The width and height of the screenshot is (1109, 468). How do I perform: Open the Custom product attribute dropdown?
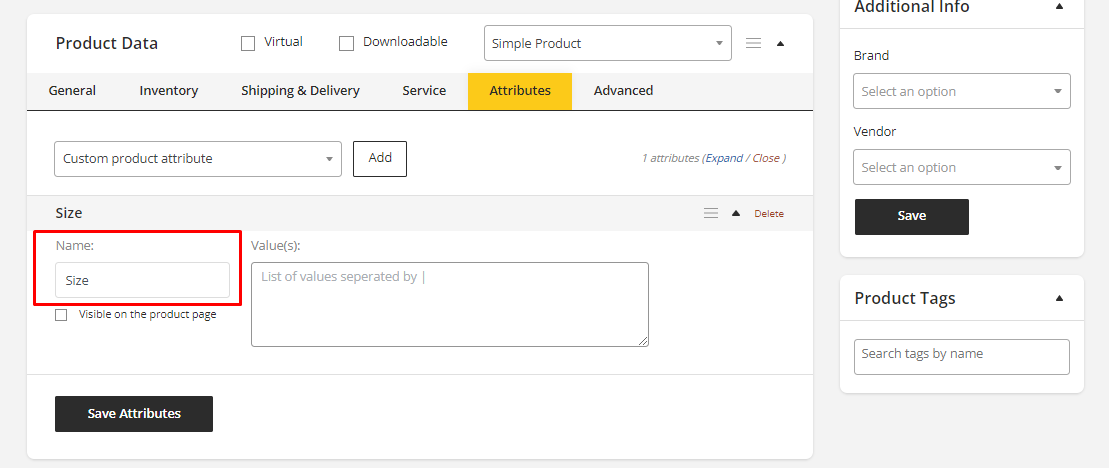pyautogui.click(x=197, y=158)
